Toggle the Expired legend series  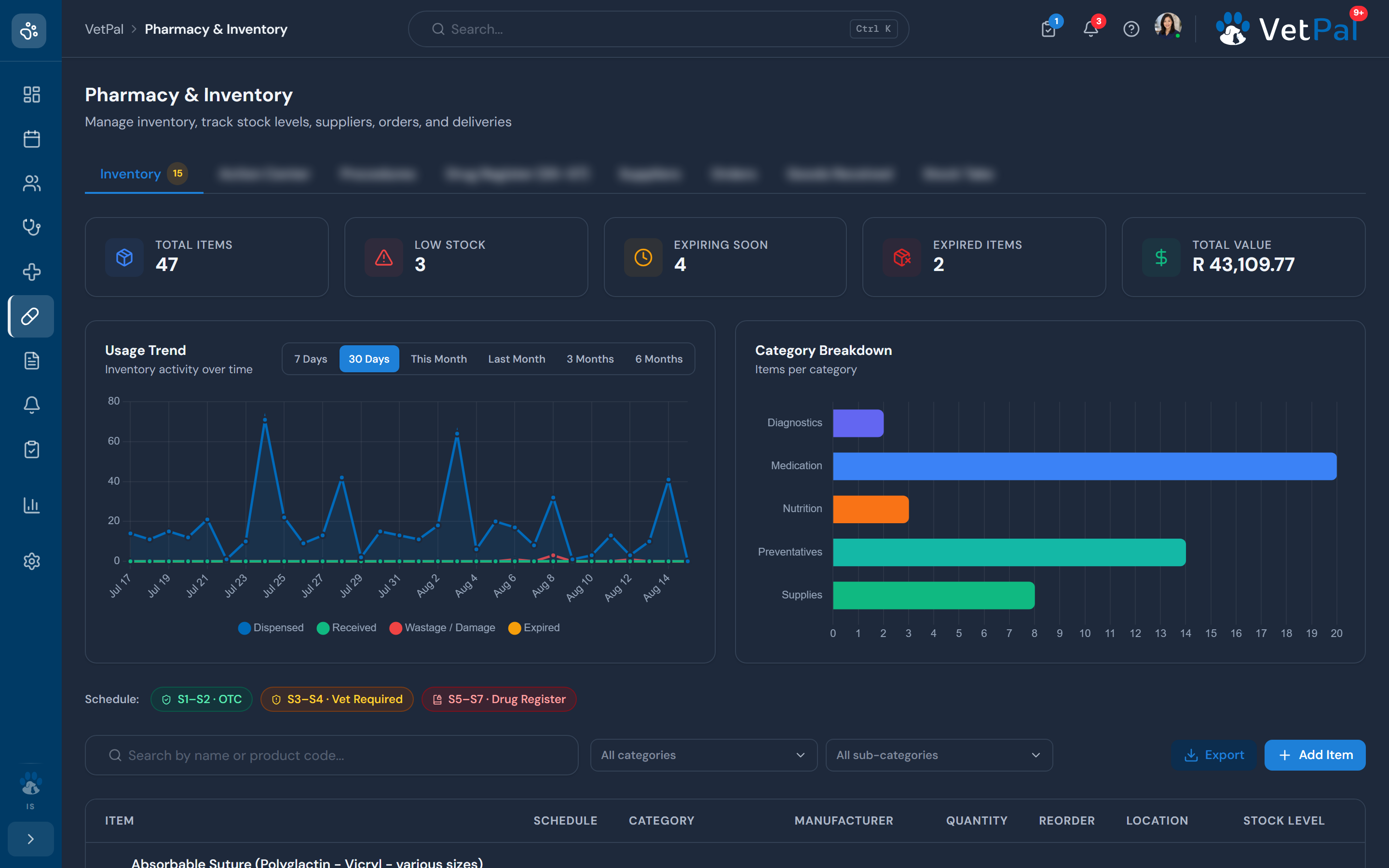coord(534,627)
